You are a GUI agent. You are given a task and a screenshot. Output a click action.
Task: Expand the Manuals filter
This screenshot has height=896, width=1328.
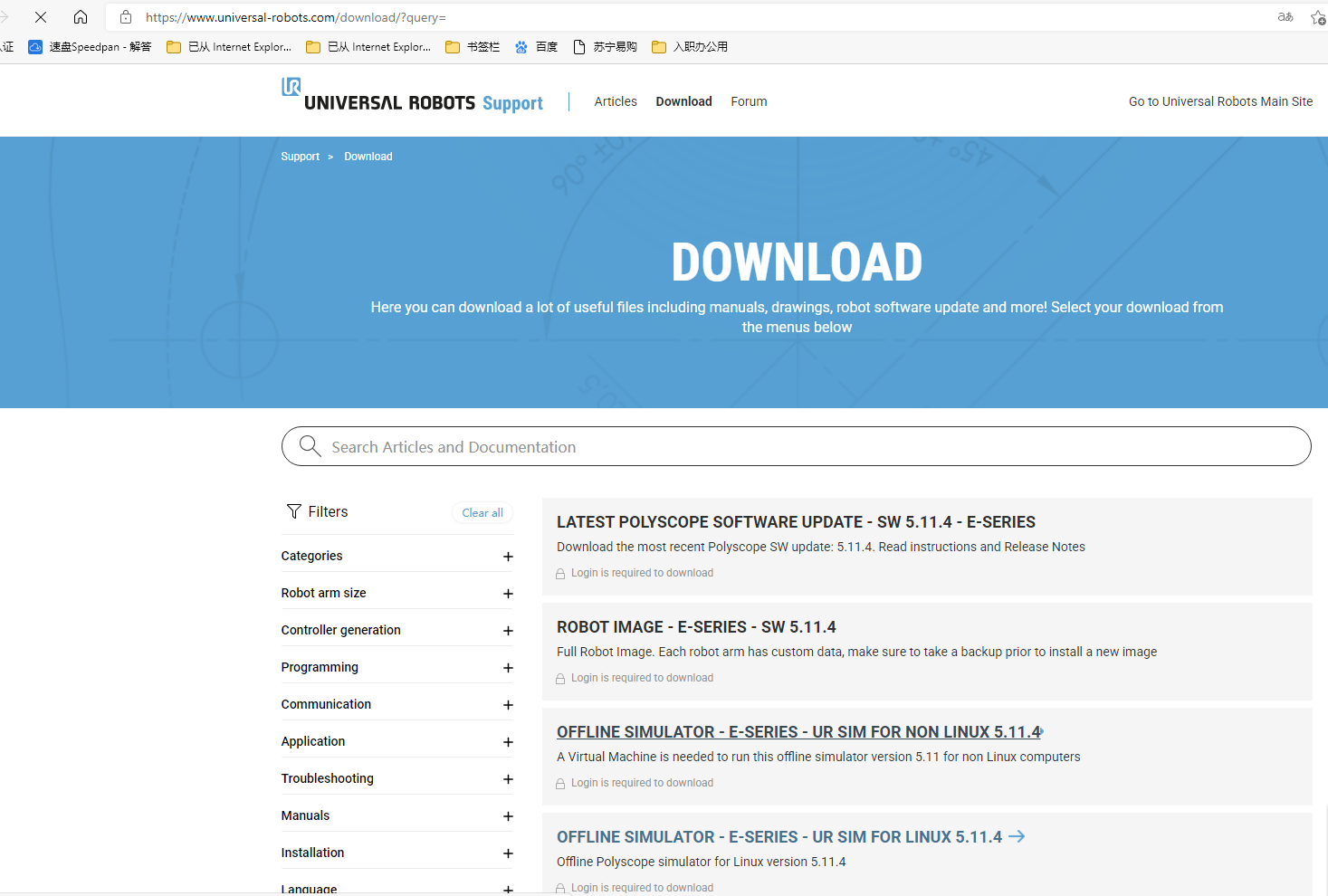[x=396, y=815]
